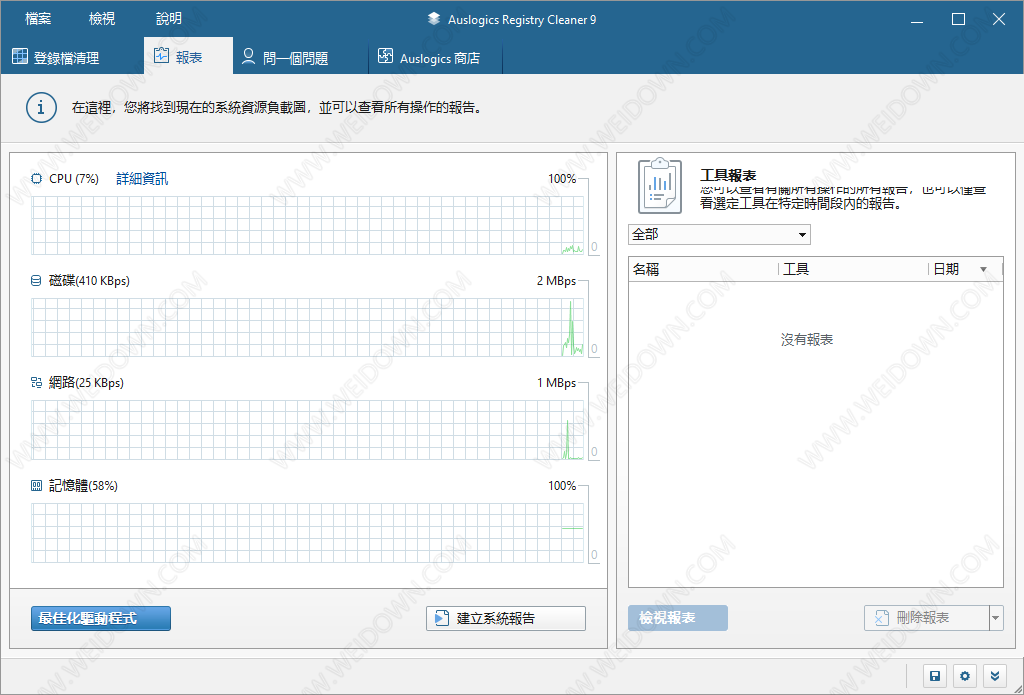Click the 報表 tab chart icon

[x=161, y=56]
